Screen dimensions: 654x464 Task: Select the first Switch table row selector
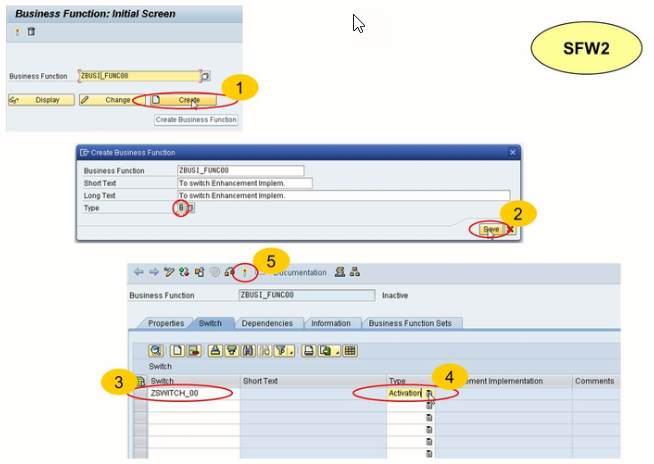point(140,394)
